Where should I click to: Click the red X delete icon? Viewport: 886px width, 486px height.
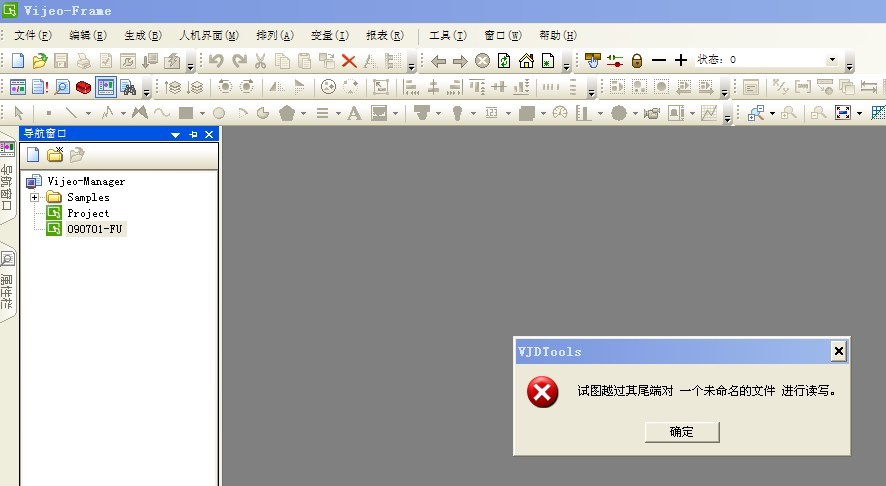pos(349,61)
